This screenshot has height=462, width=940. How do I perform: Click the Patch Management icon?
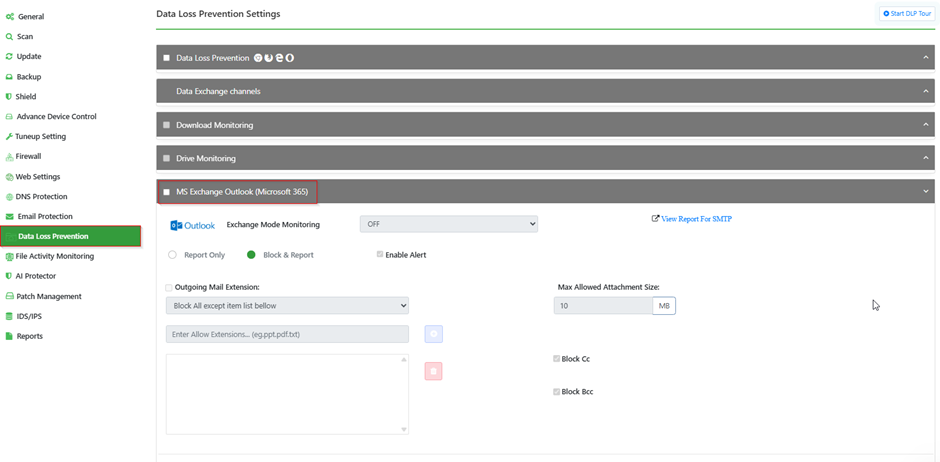pyautogui.click(x=9, y=296)
